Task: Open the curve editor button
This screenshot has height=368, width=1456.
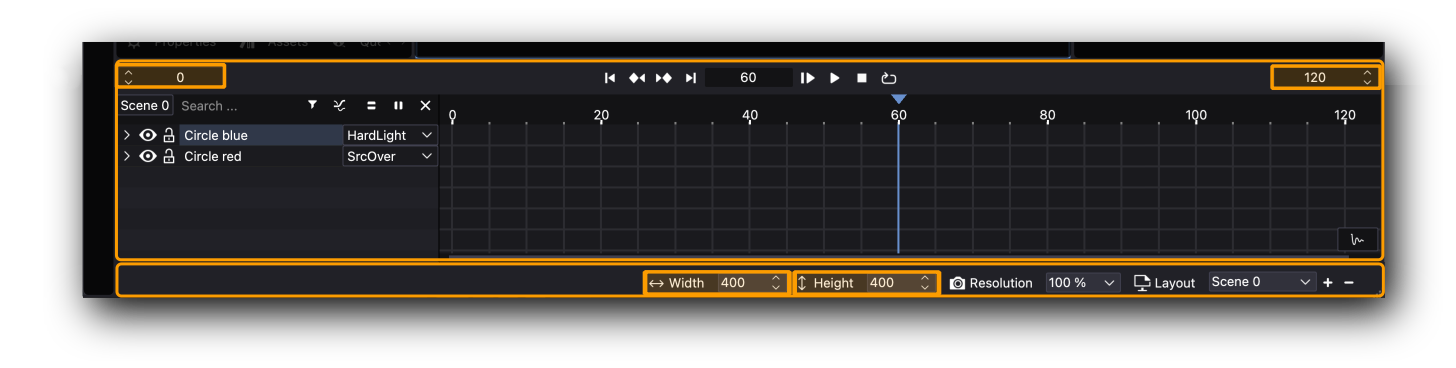Action: [x=1358, y=239]
